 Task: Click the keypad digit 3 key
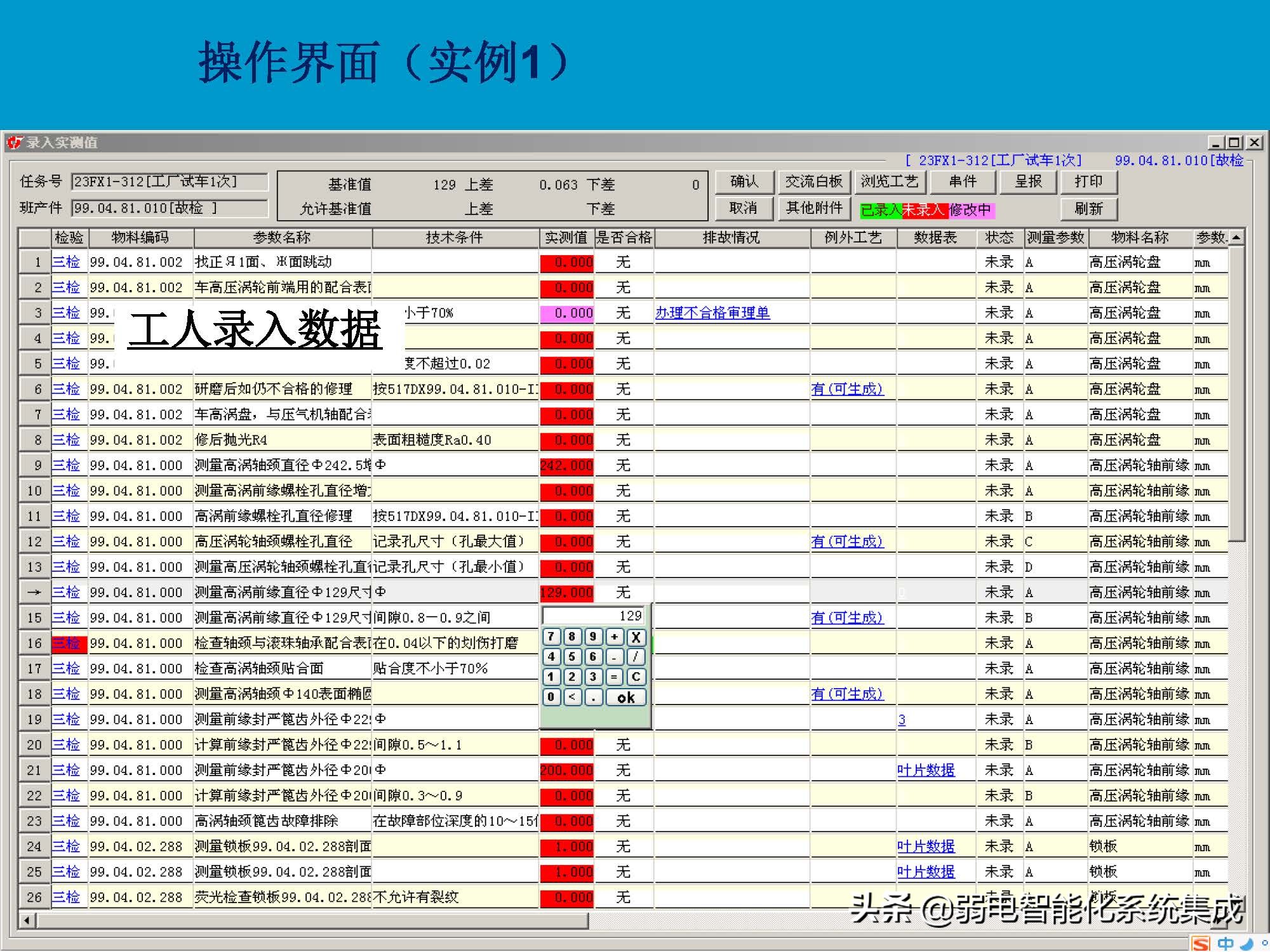point(593,677)
